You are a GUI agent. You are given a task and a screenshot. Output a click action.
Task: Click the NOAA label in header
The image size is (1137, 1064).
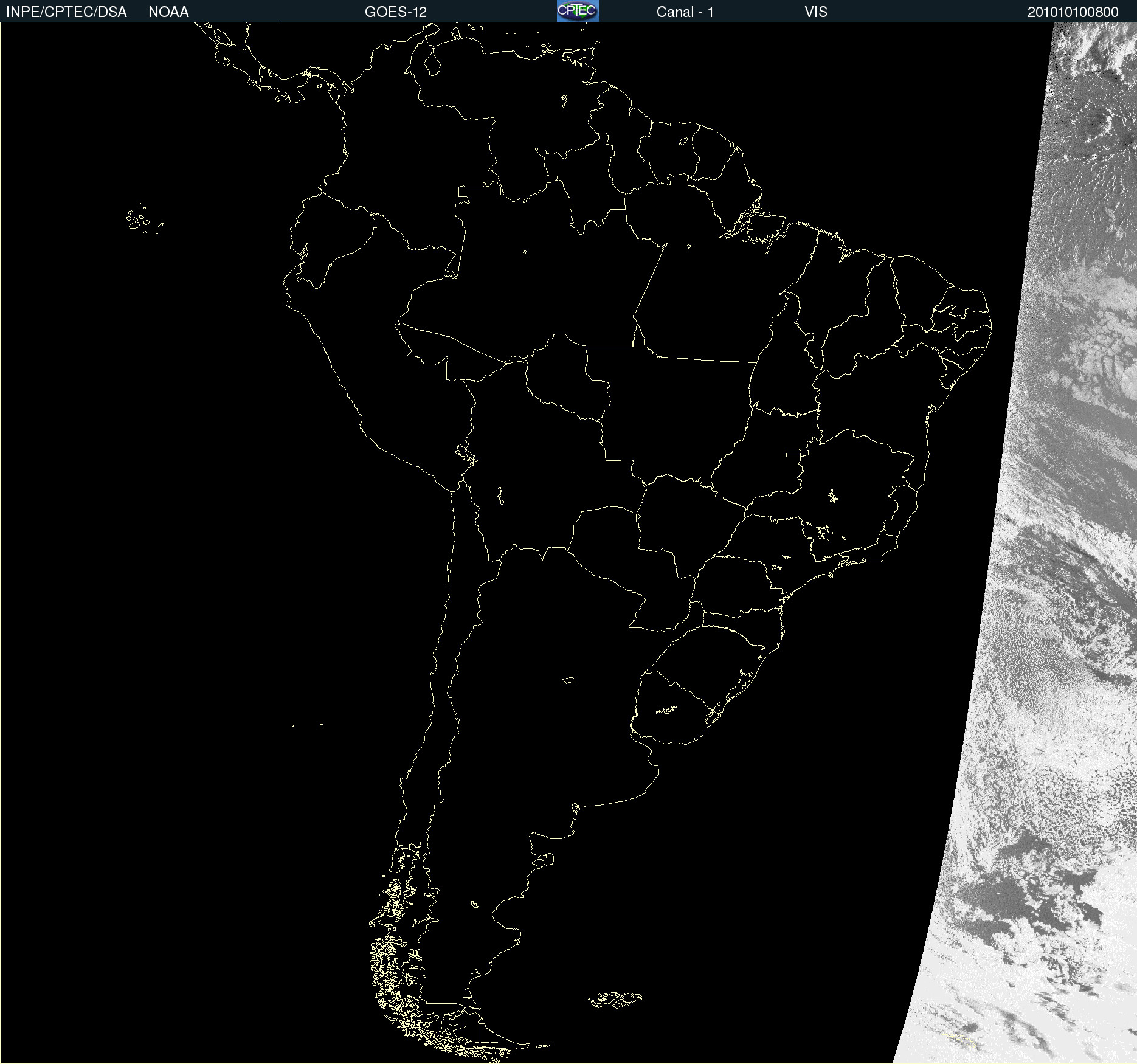(168, 12)
